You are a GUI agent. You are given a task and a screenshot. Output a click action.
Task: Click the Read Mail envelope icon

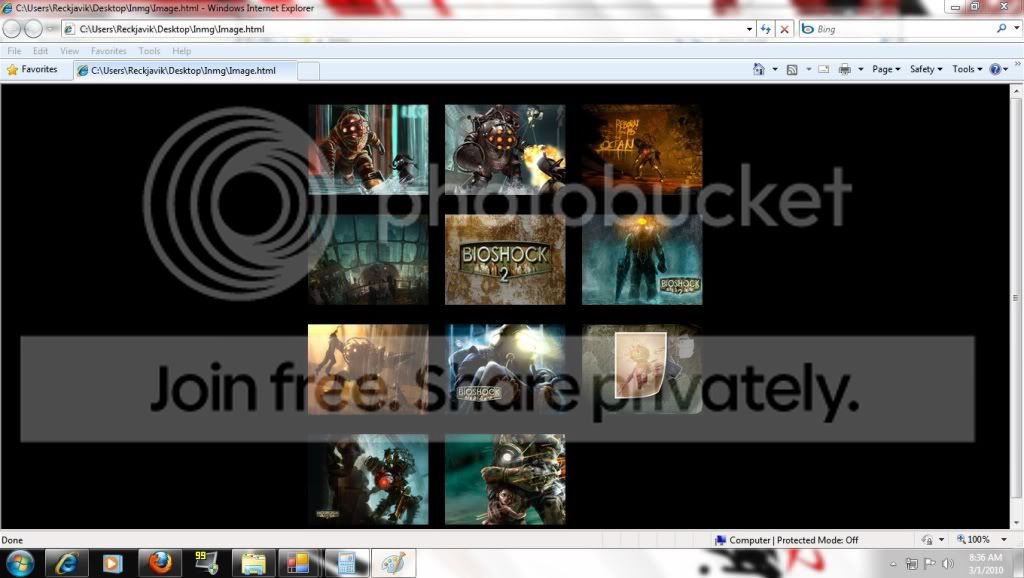click(824, 69)
